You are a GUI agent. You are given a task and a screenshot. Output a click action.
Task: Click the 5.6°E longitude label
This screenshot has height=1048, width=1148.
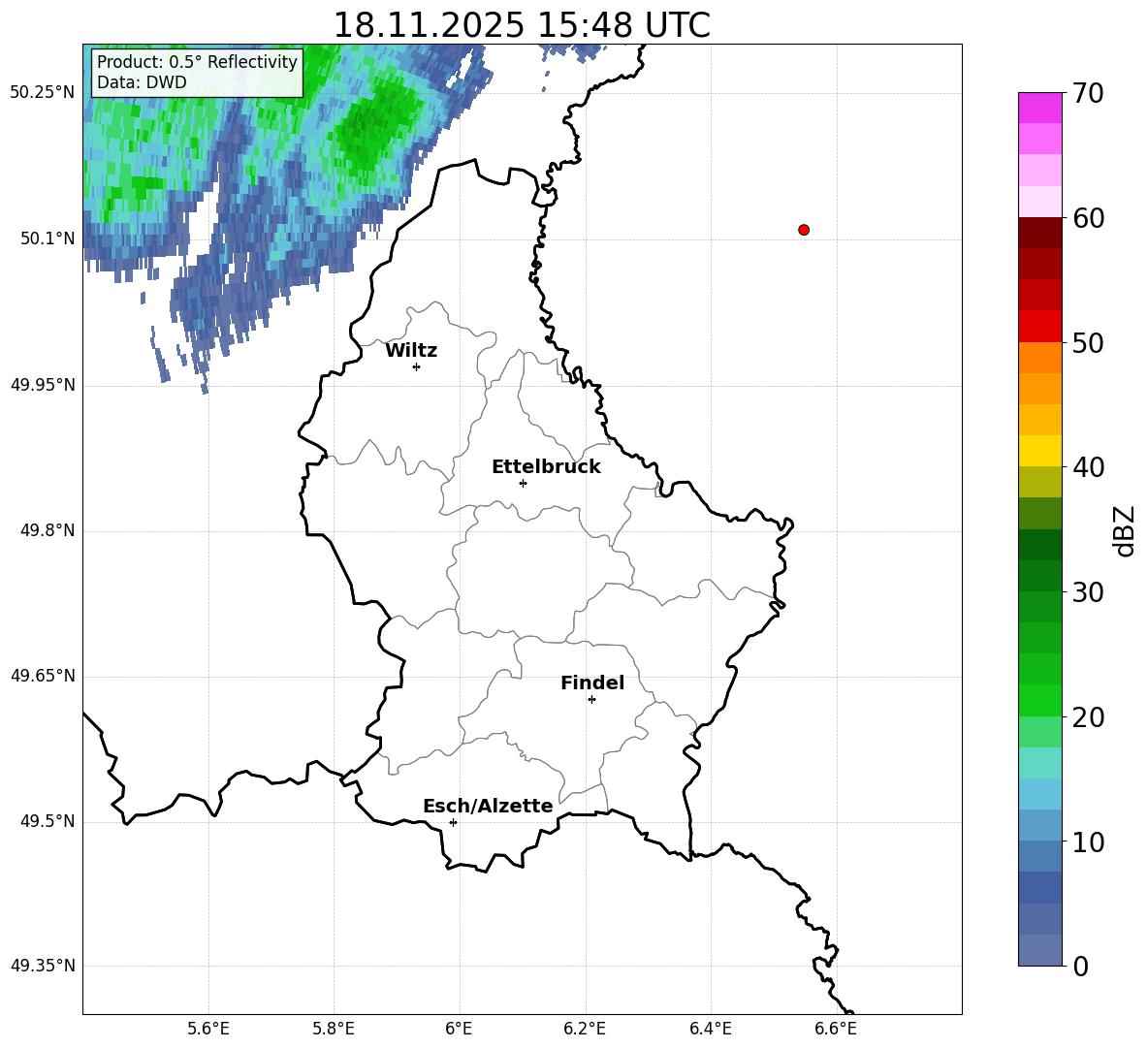coord(208,1029)
